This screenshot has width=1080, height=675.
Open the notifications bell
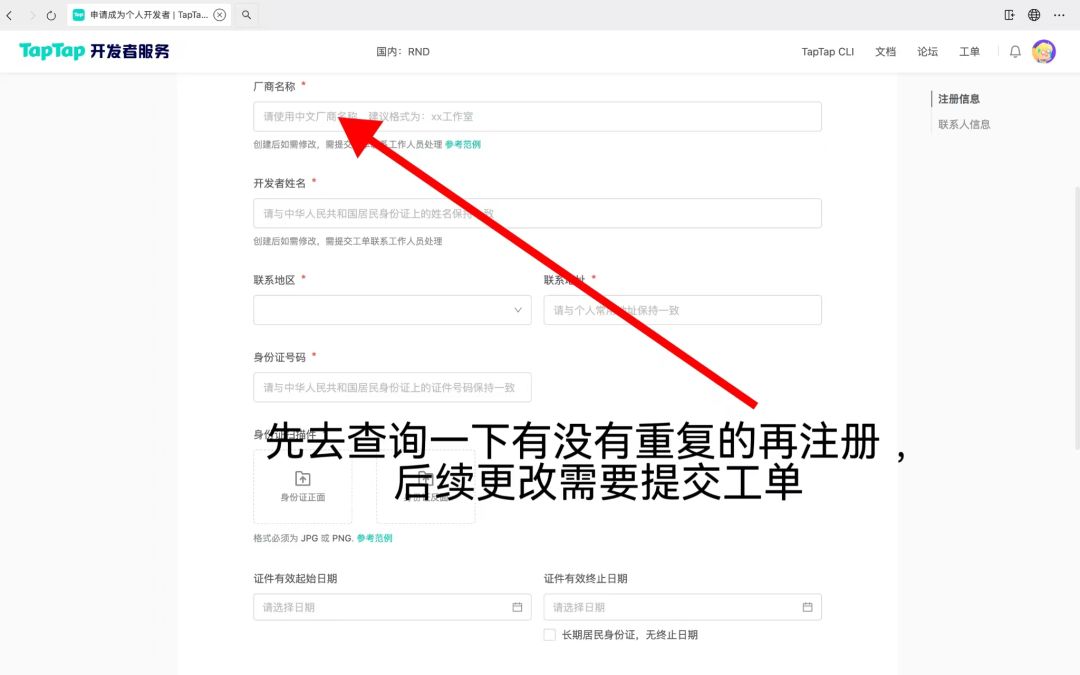tap(1015, 52)
